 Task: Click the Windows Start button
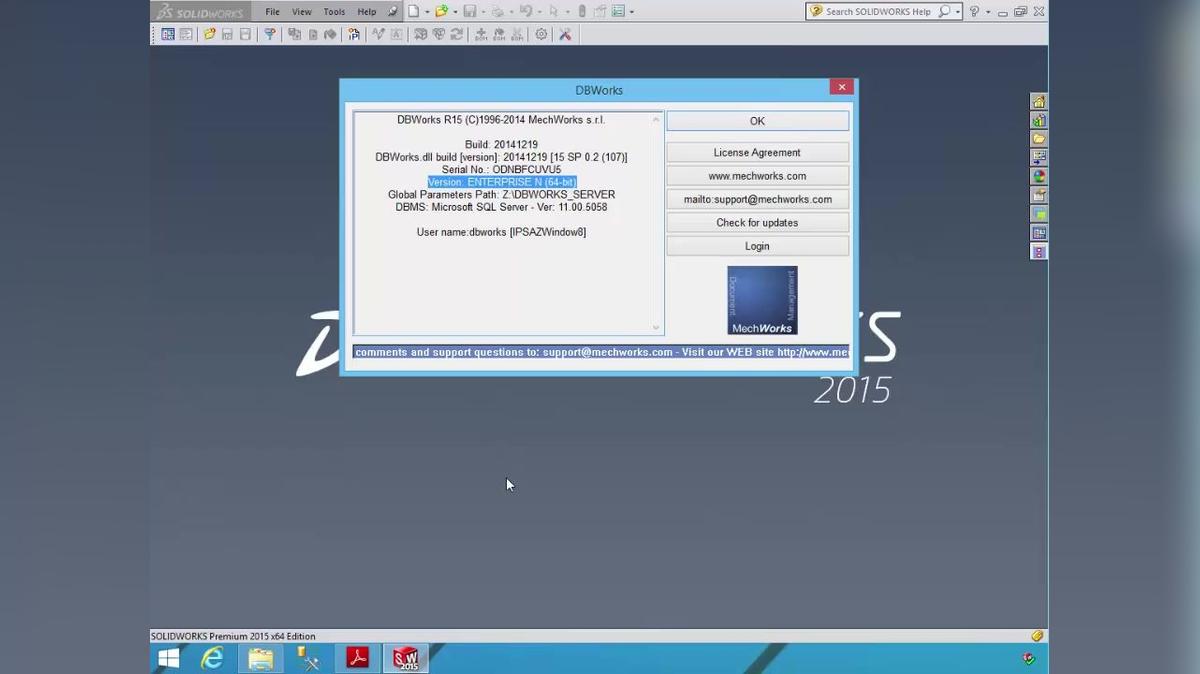[168, 658]
